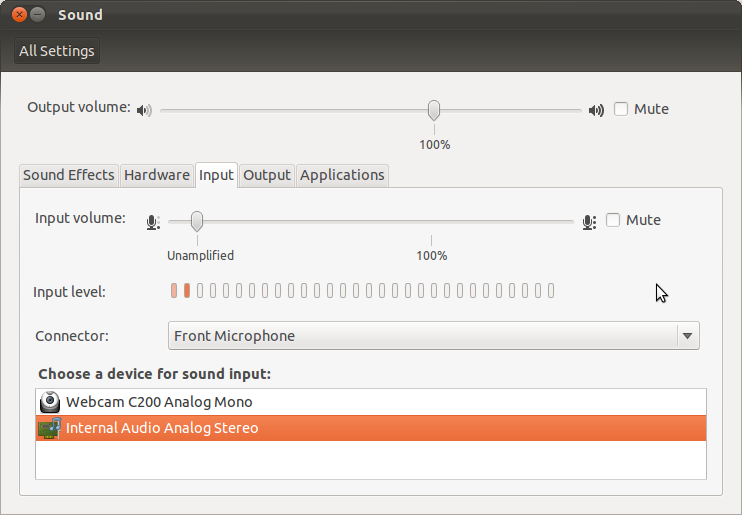The image size is (742, 515).
Task: Open the Connector dropdown showing Front Microphone
Action: [x=420, y=336]
